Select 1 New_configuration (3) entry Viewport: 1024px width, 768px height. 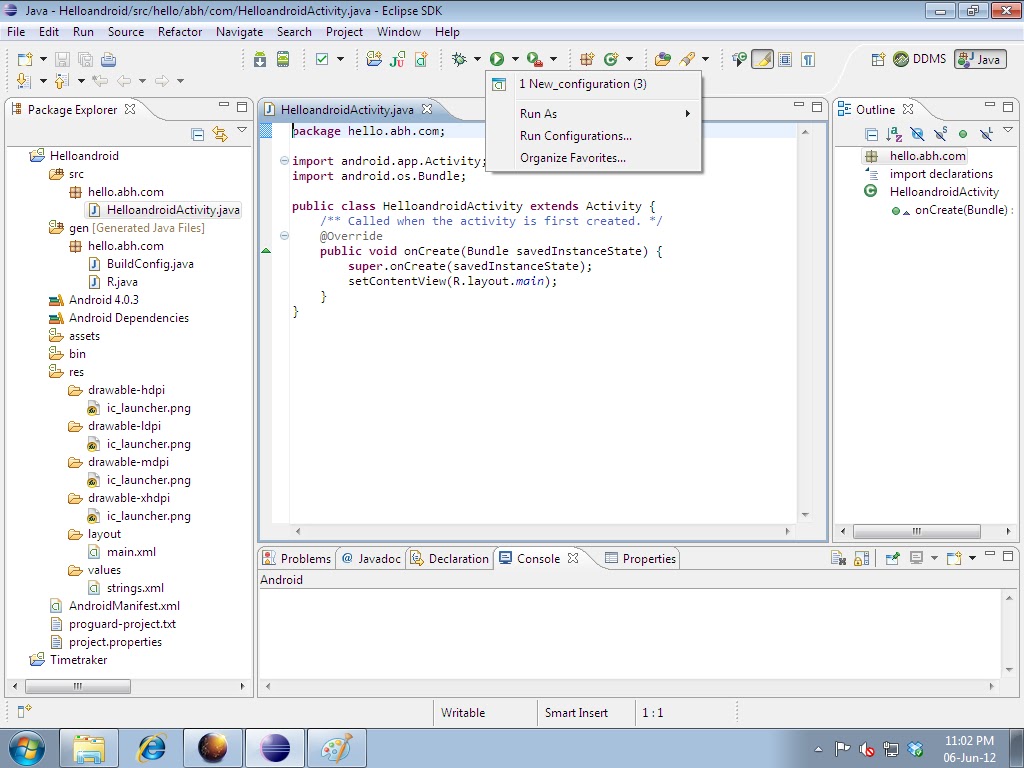(x=593, y=84)
